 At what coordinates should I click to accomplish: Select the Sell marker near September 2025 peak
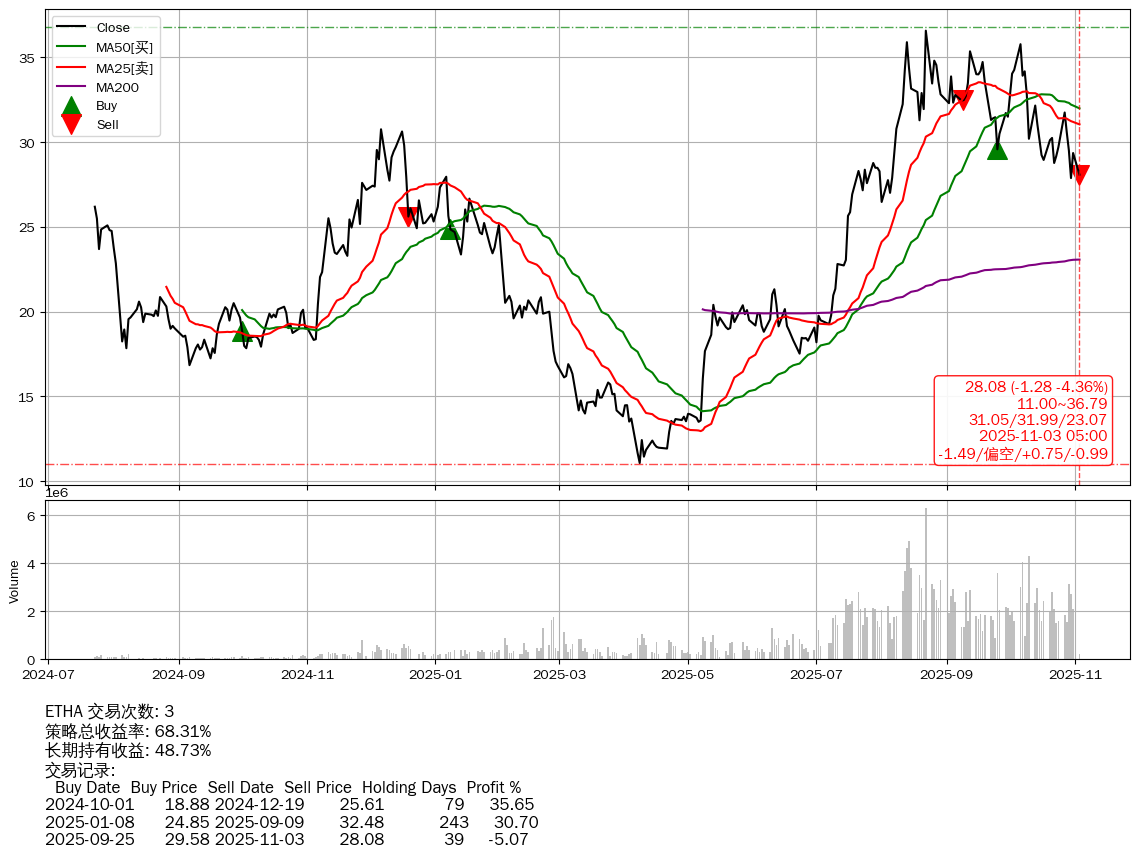(963, 99)
